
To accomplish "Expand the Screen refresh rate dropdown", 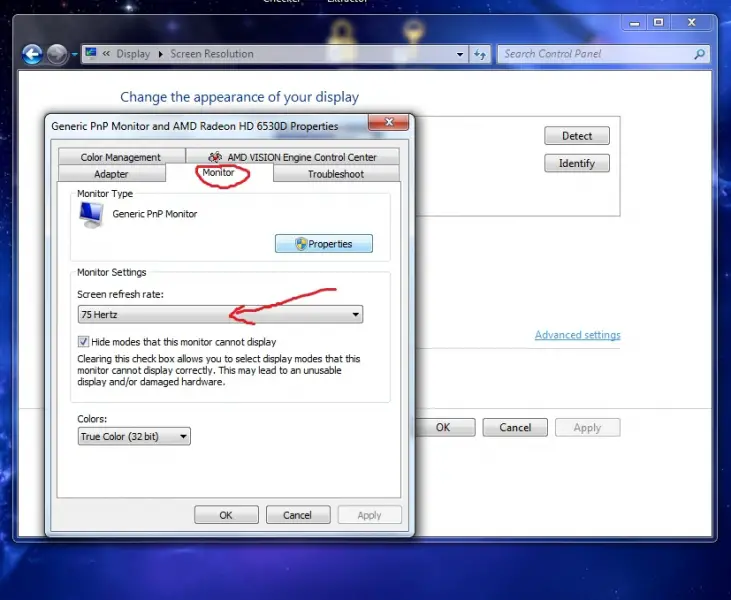I will 220,314.
